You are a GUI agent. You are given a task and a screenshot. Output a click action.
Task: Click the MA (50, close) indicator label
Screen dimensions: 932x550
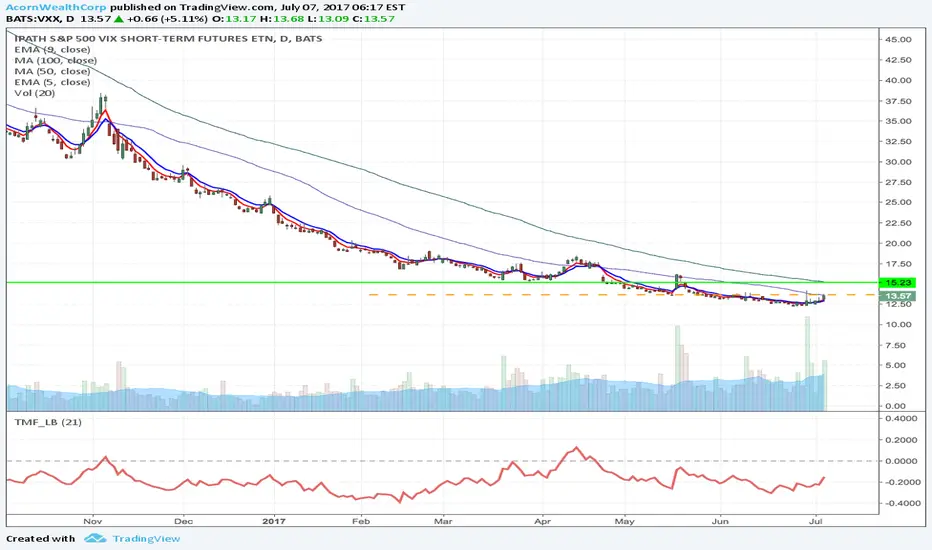pos(52,71)
